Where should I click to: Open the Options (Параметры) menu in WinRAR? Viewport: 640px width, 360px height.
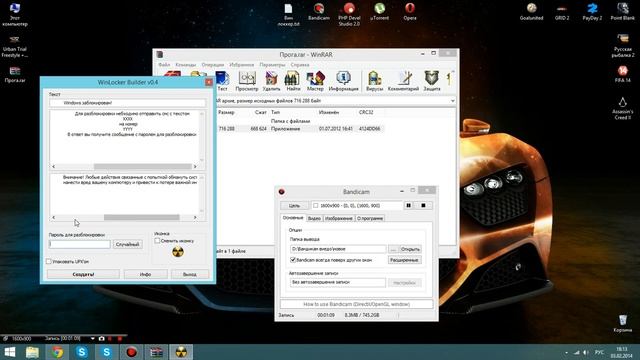[272, 64]
